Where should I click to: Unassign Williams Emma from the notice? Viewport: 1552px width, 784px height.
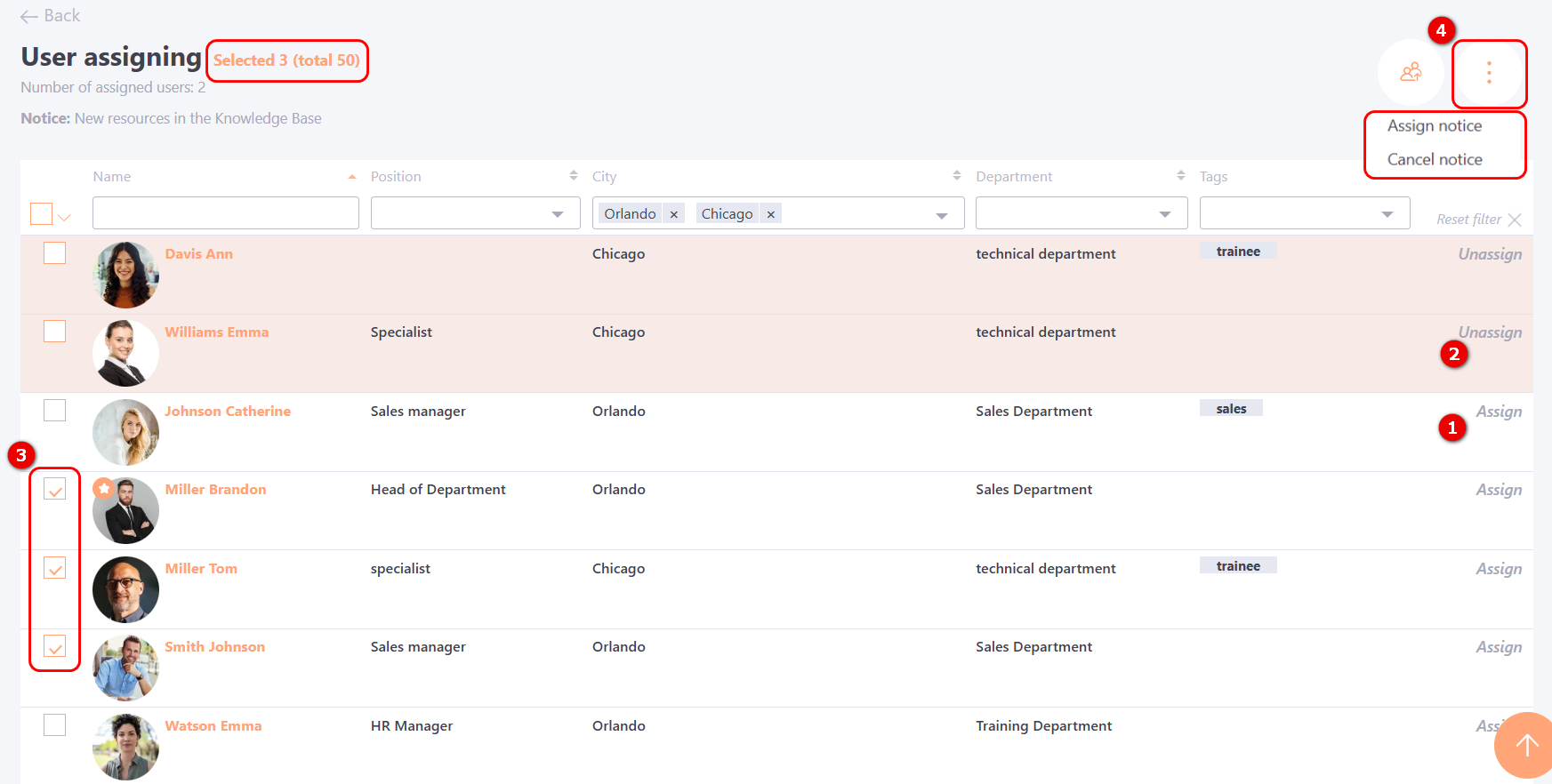click(1489, 332)
